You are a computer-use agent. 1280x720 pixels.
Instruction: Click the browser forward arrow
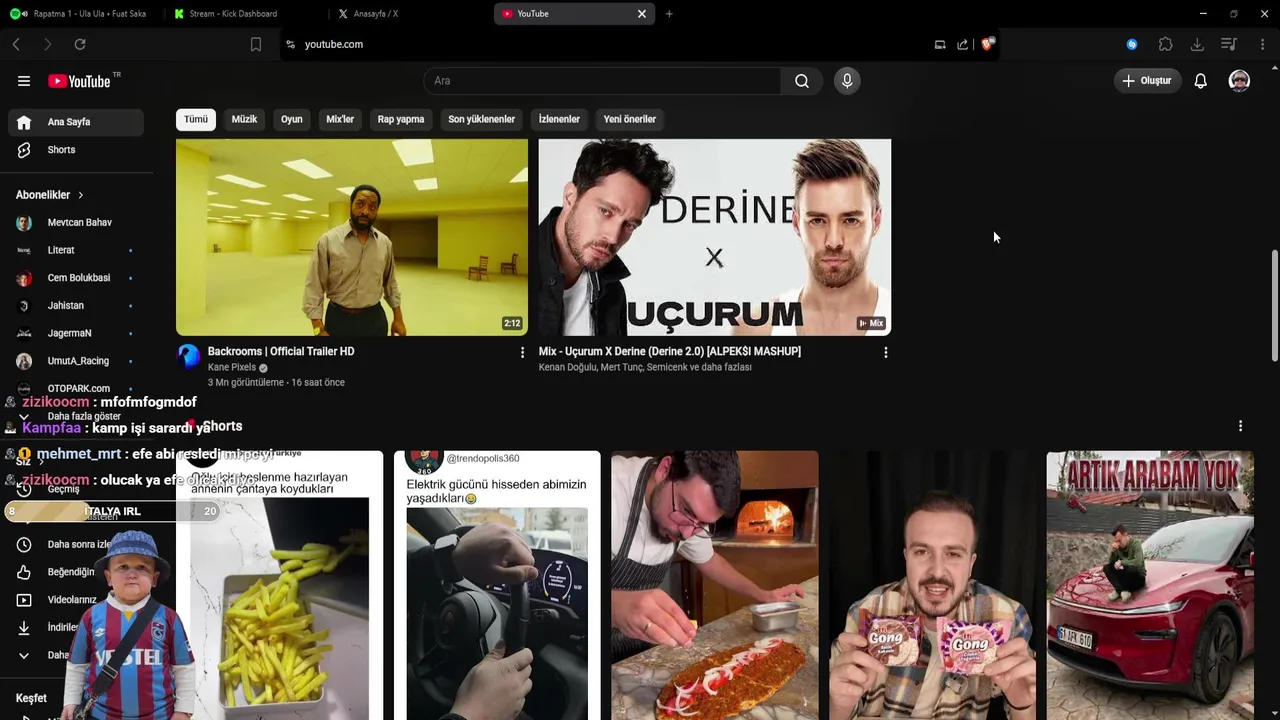point(47,44)
